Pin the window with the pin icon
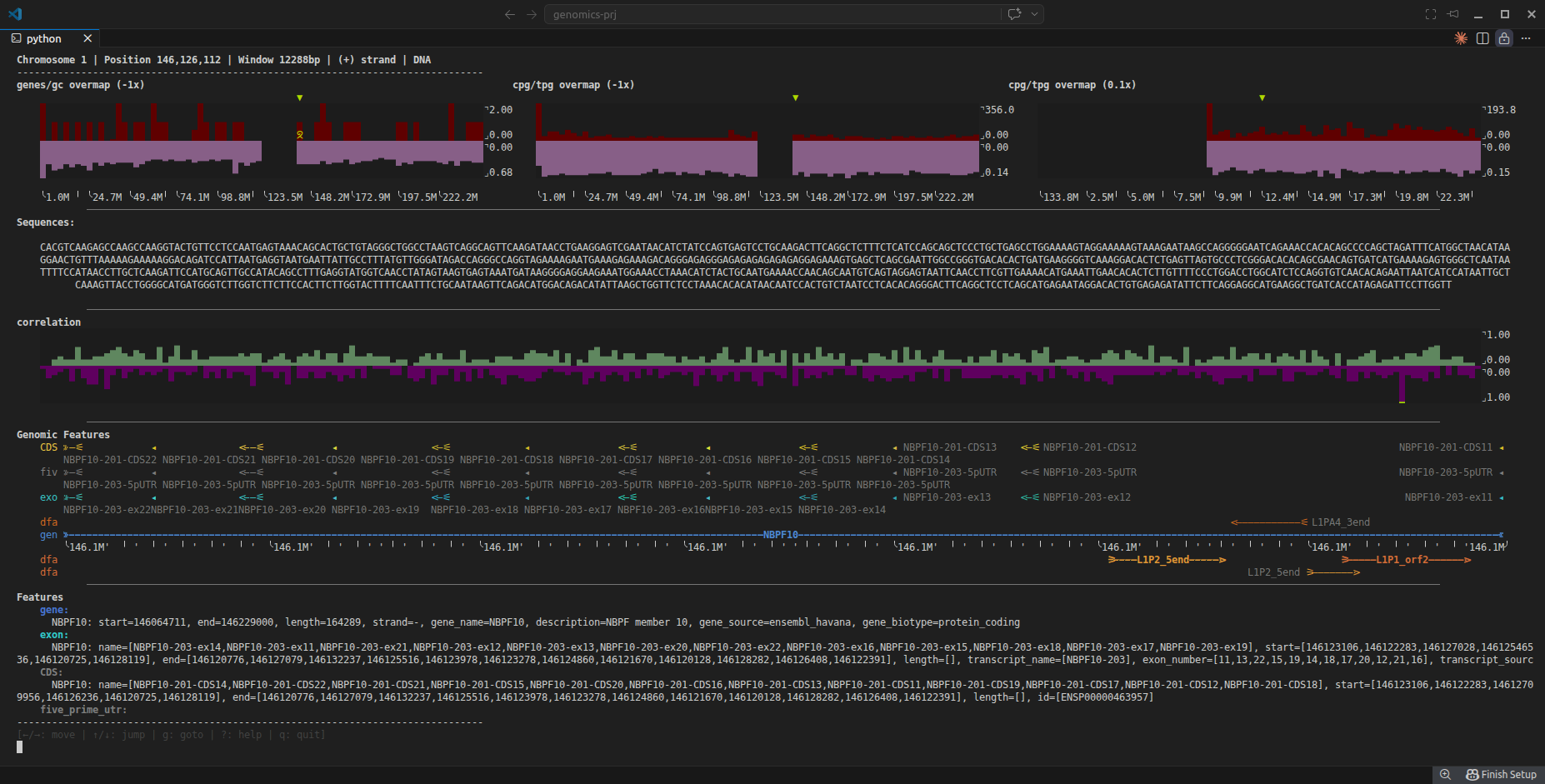The width and height of the screenshot is (1545, 784). click(x=1453, y=14)
